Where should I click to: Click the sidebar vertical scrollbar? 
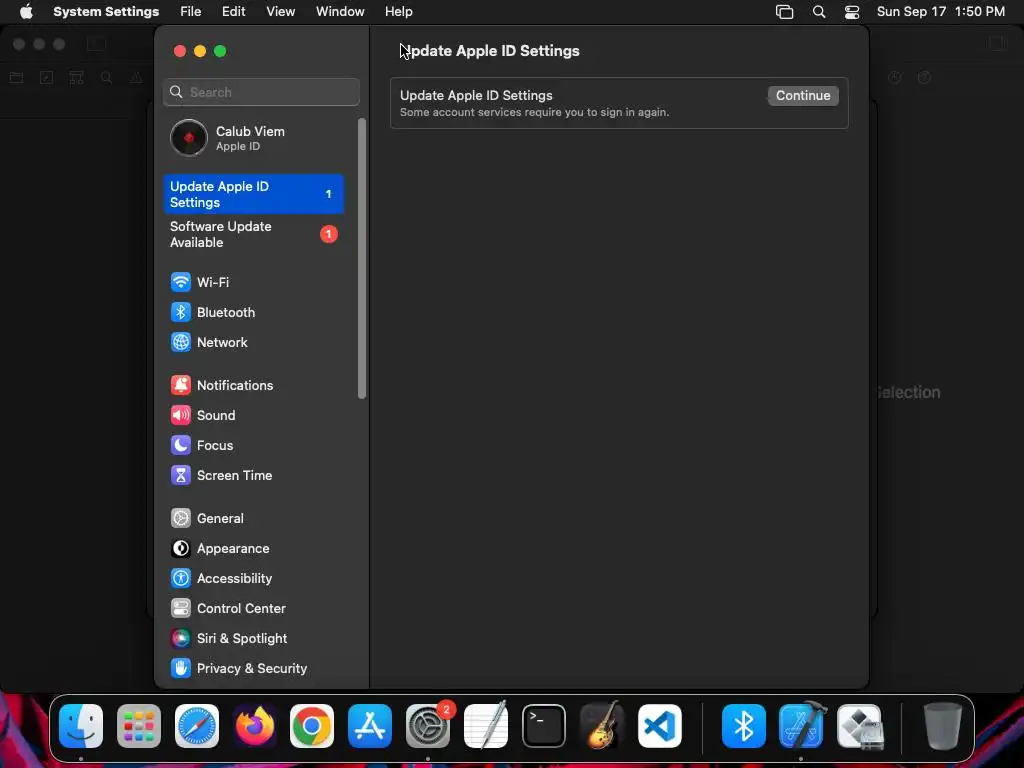(362, 258)
